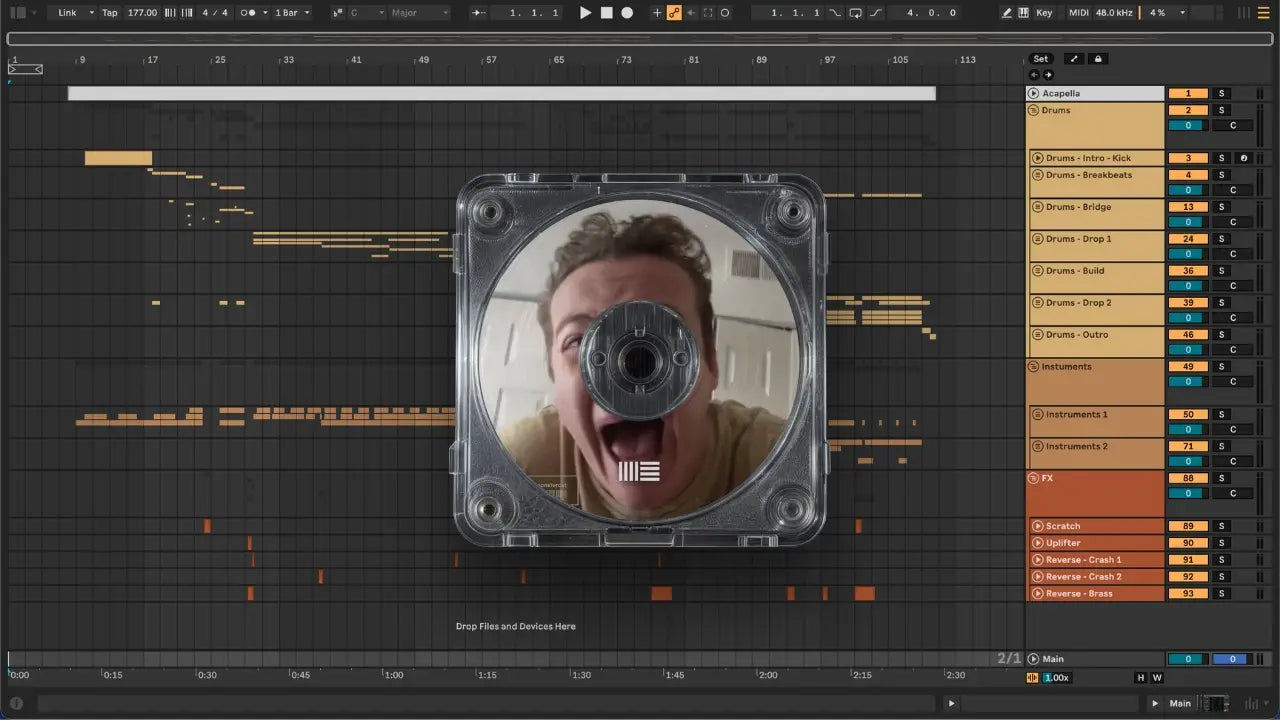Toggle the browser panel icon in top-left
The width and height of the screenshot is (1280, 720).
(17, 13)
